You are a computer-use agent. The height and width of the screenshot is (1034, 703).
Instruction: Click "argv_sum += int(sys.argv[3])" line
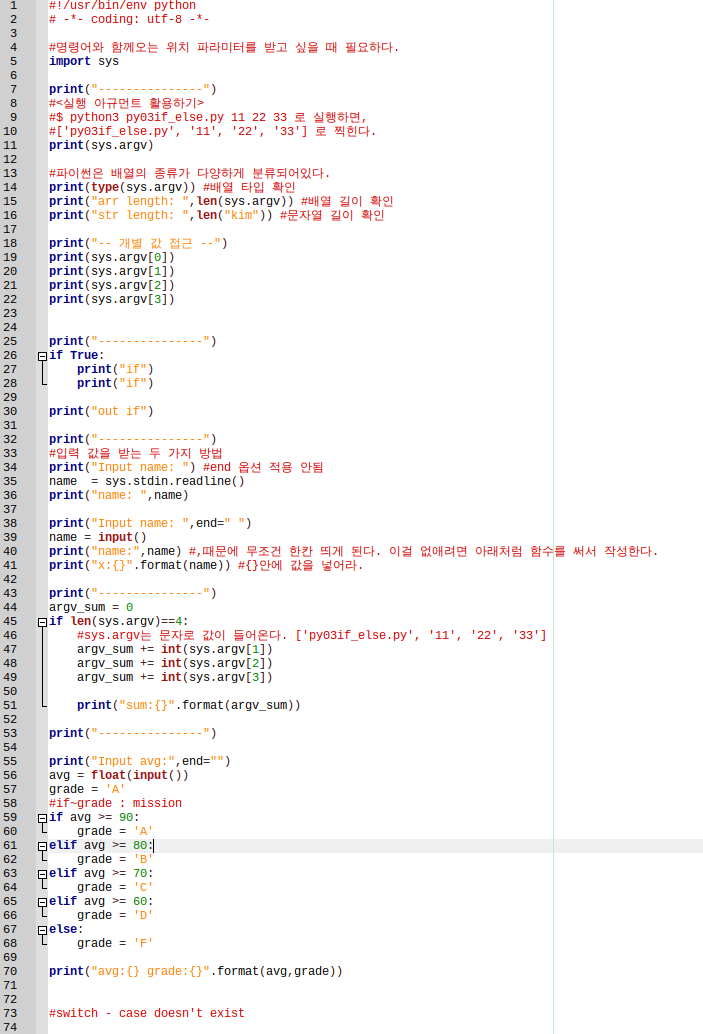(x=175, y=677)
